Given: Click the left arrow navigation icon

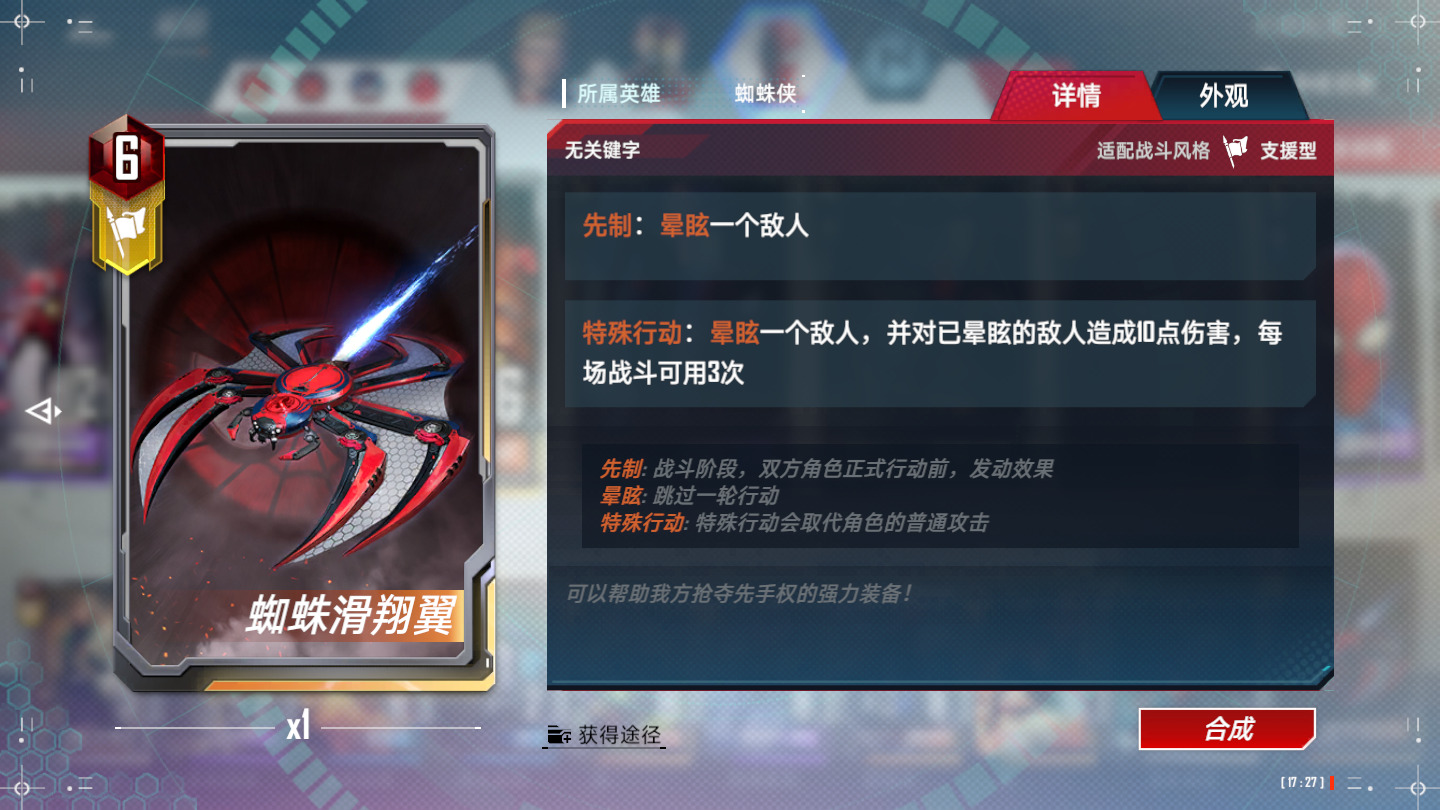Looking at the screenshot, I should pos(43,411).
